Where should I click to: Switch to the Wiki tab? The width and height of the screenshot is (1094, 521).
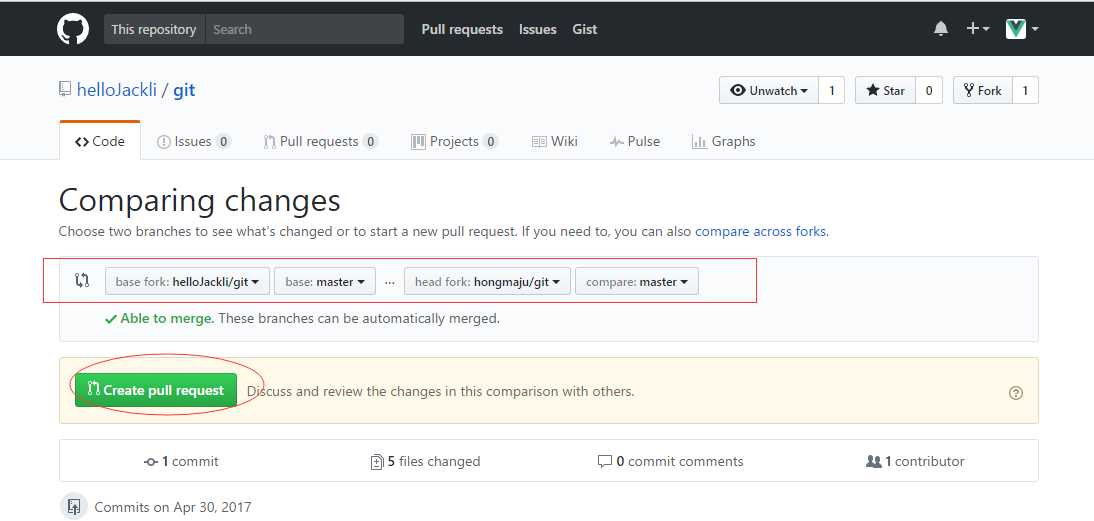[x=554, y=141]
